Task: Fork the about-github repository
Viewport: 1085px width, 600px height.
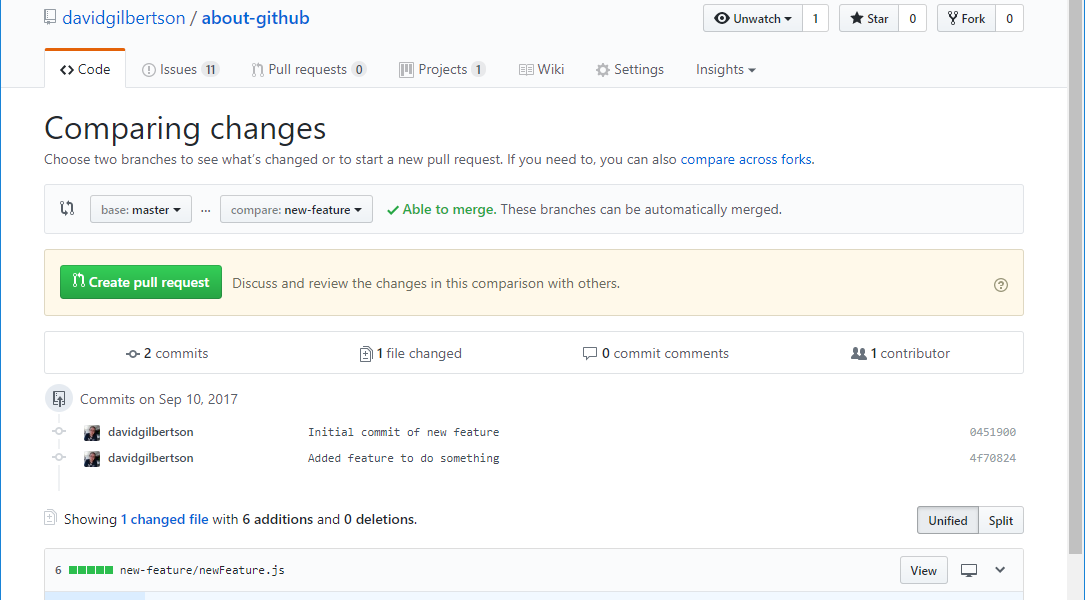Action: click(x=966, y=19)
